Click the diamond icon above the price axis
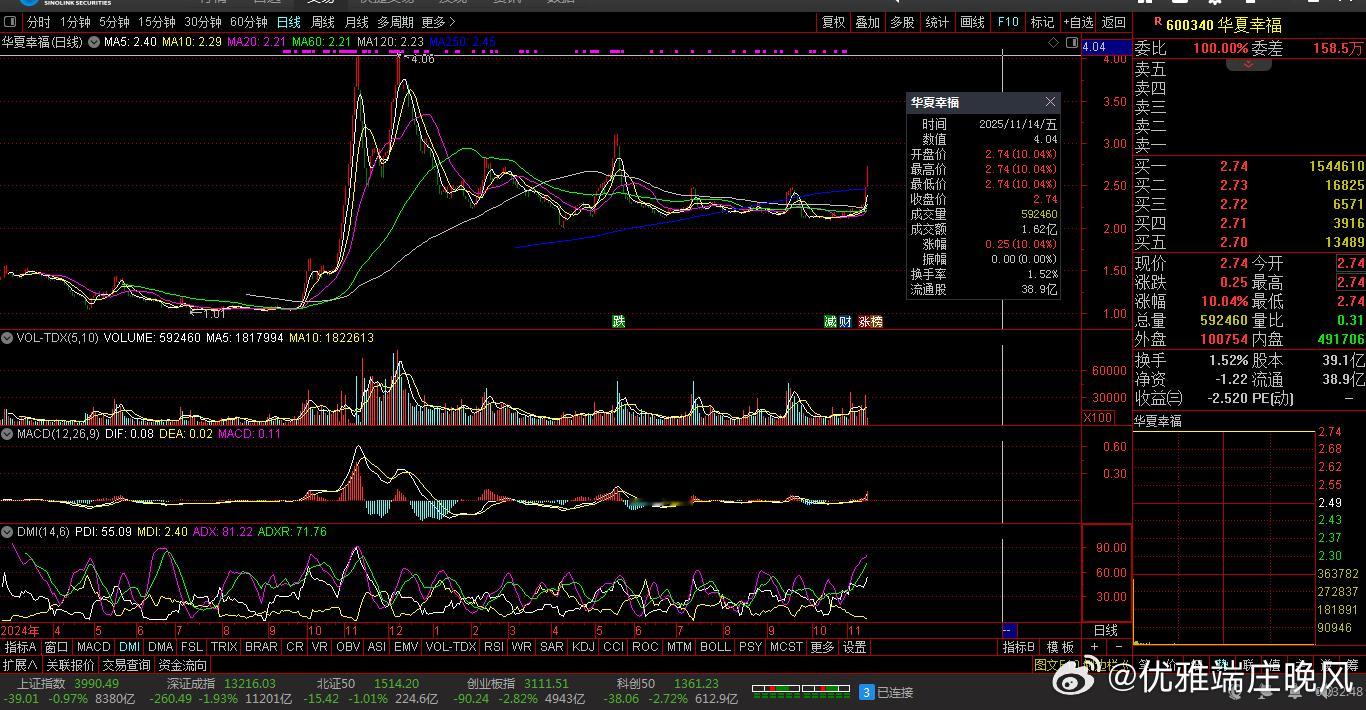The image size is (1366, 710). [x=1053, y=43]
